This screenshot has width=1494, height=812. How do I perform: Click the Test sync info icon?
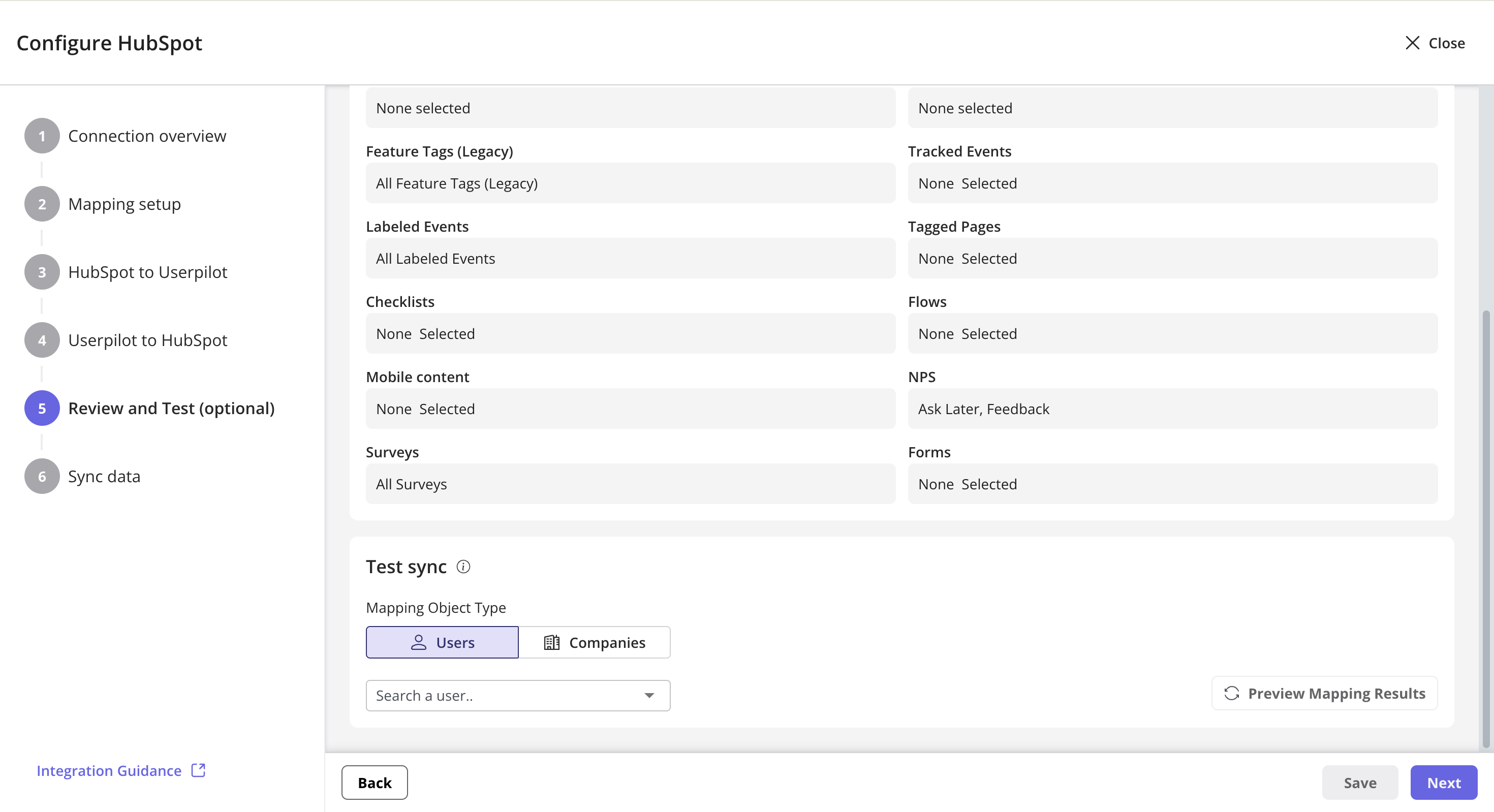[x=463, y=567]
